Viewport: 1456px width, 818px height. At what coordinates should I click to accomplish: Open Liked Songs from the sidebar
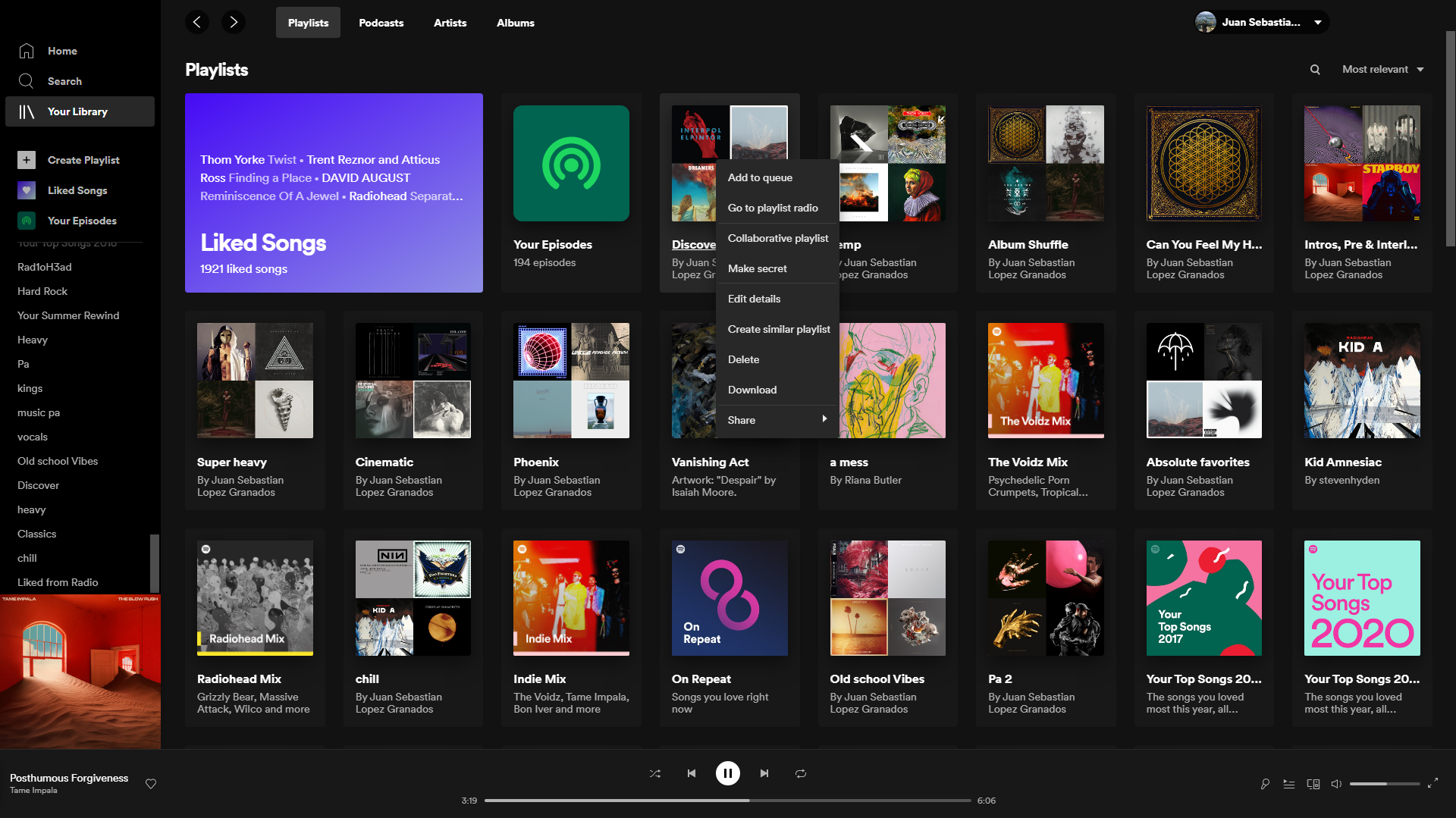77,190
